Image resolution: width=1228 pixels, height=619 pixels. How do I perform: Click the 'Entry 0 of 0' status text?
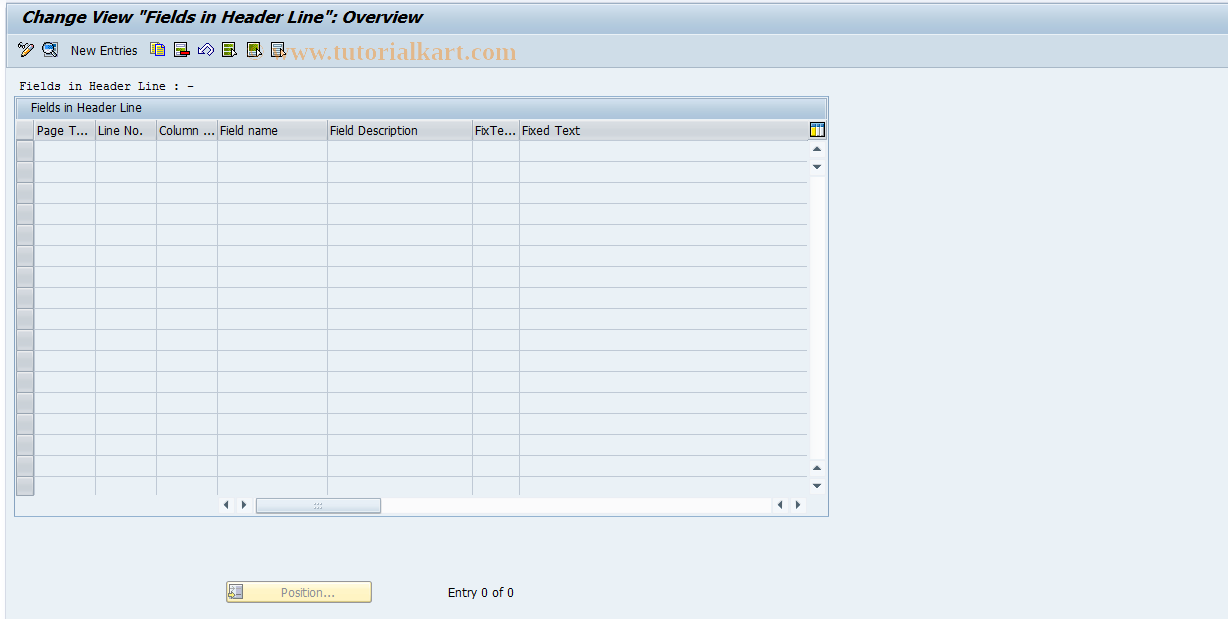(x=481, y=593)
